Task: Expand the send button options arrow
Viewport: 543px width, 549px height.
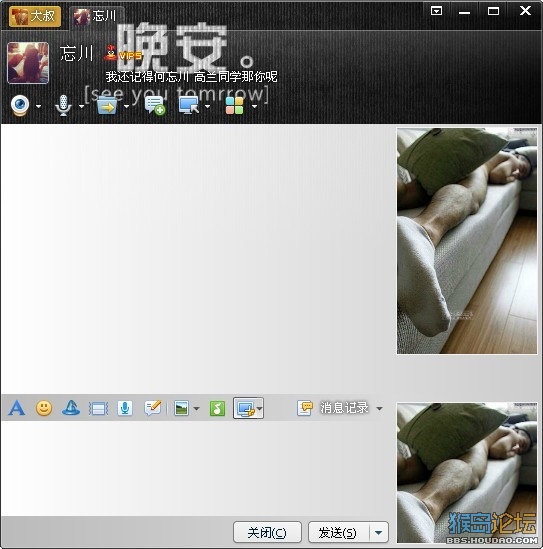Action: tap(378, 533)
